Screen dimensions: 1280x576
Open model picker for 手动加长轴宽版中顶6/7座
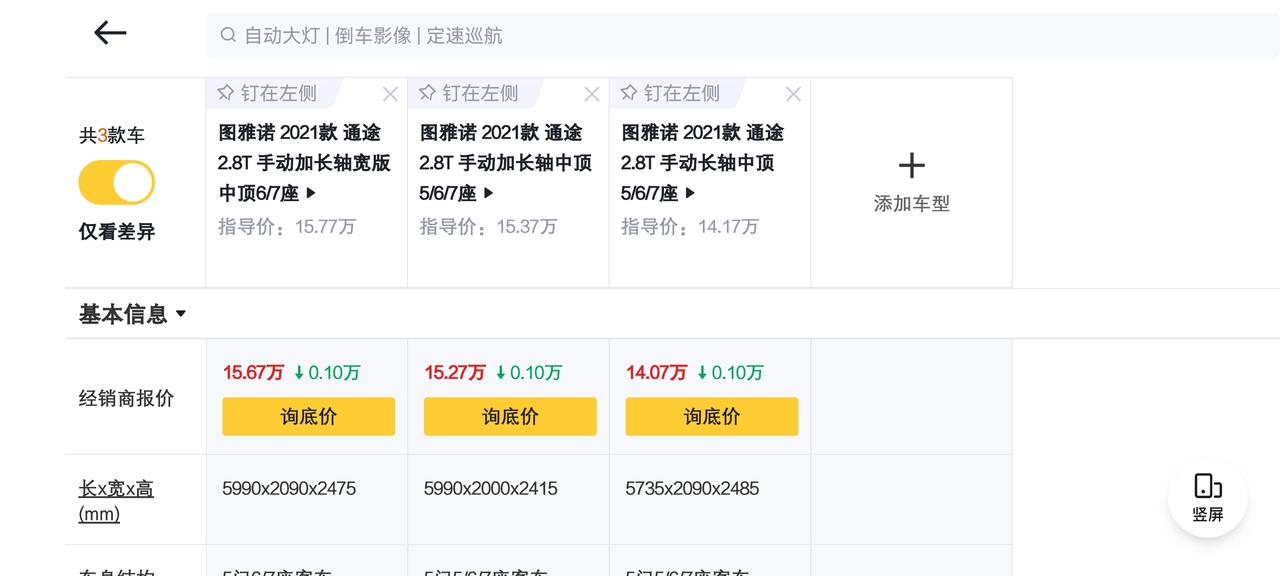coord(305,162)
